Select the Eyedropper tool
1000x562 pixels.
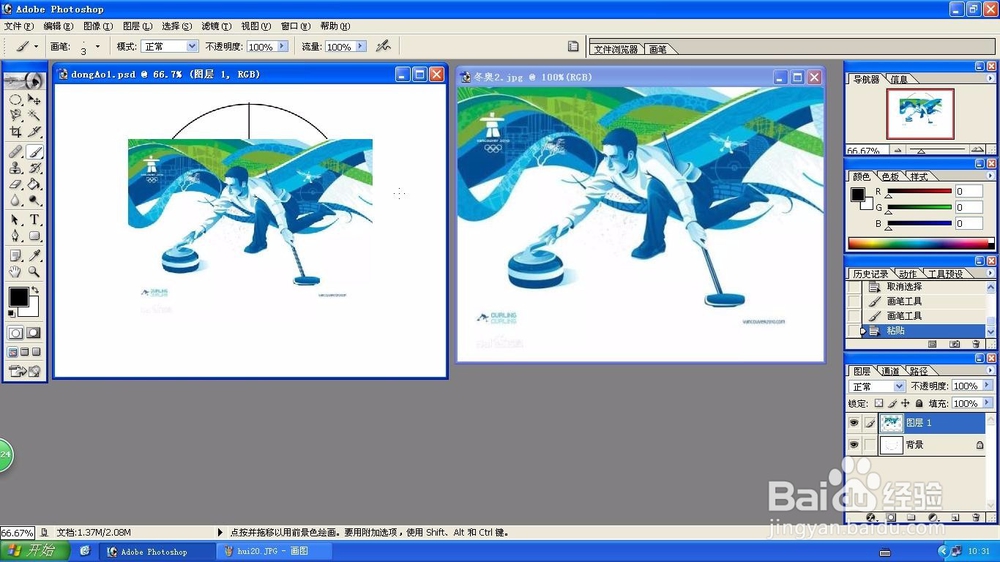[34, 256]
